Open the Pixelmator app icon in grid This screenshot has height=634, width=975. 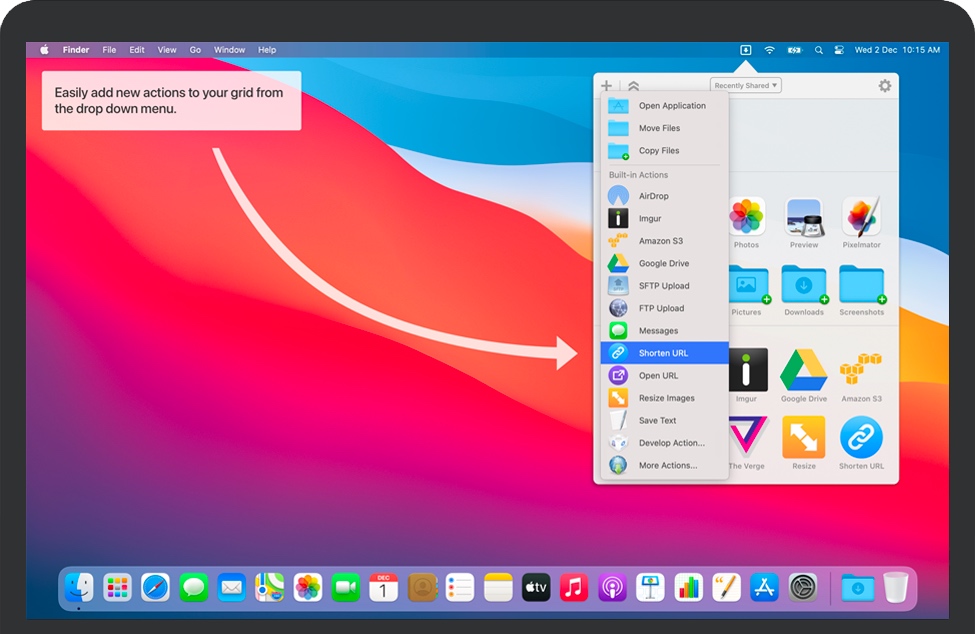click(x=861, y=217)
